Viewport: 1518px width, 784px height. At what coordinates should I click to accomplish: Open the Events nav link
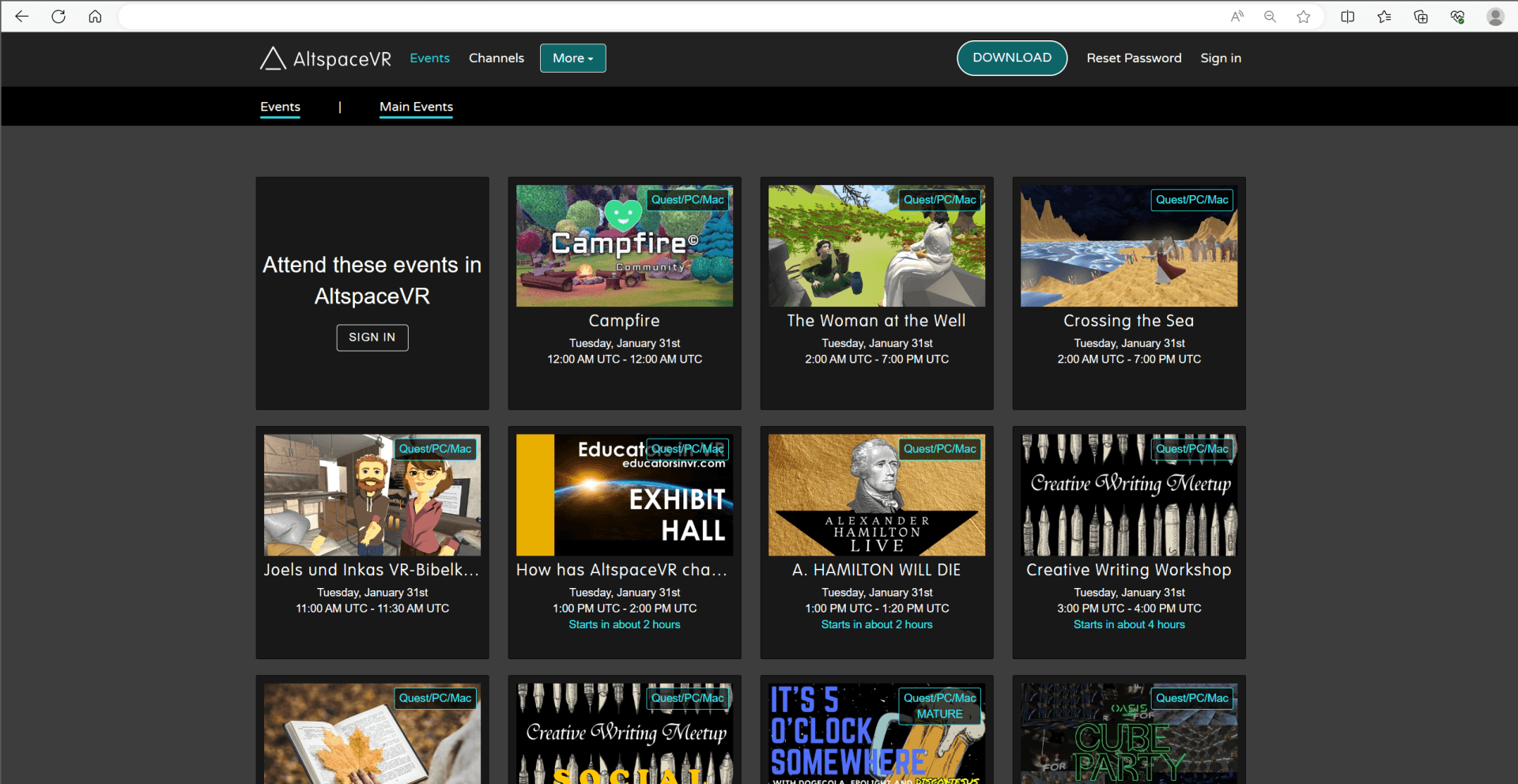pyautogui.click(x=429, y=58)
